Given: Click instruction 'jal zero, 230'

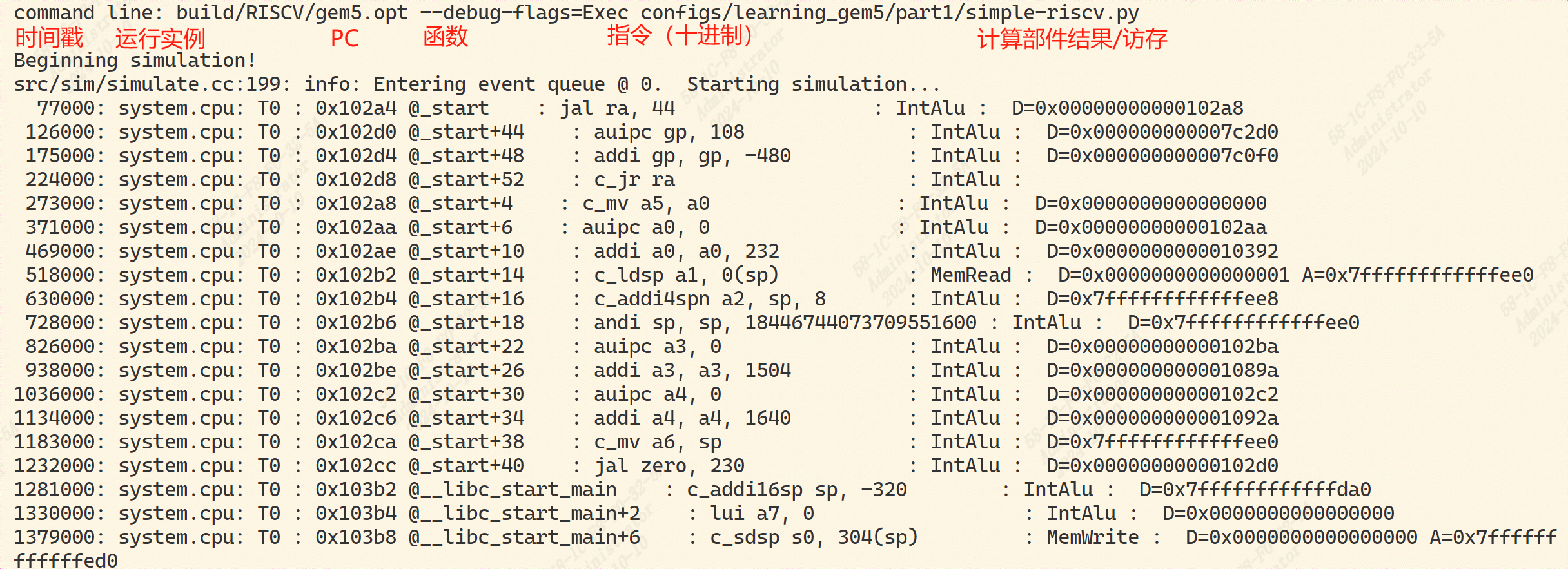Looking at the screenshot, I should point(669,466).
